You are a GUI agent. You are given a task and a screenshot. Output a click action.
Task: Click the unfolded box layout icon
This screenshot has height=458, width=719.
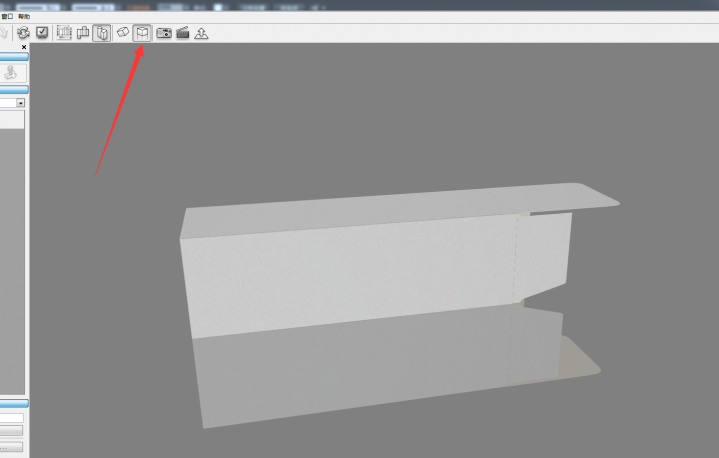tap(83, 33)
